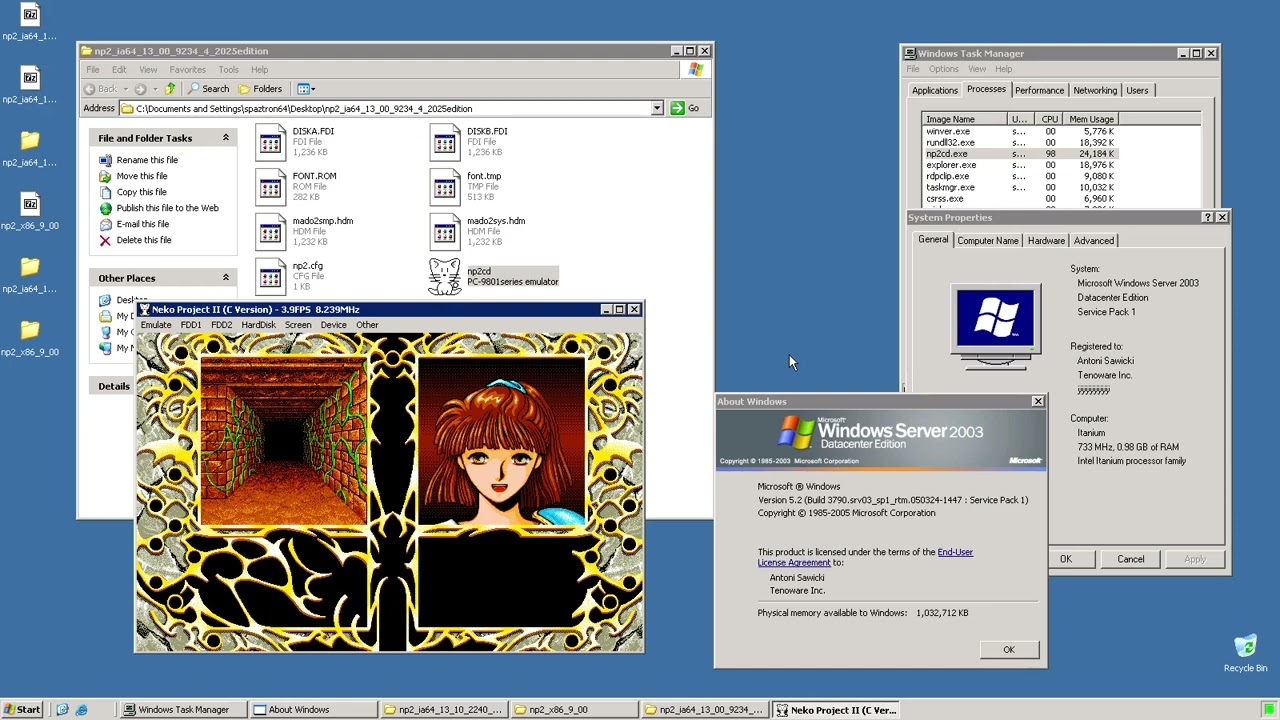Click Delete this file task link
Screen dimensions: 1280x720
tap(144, 240)
